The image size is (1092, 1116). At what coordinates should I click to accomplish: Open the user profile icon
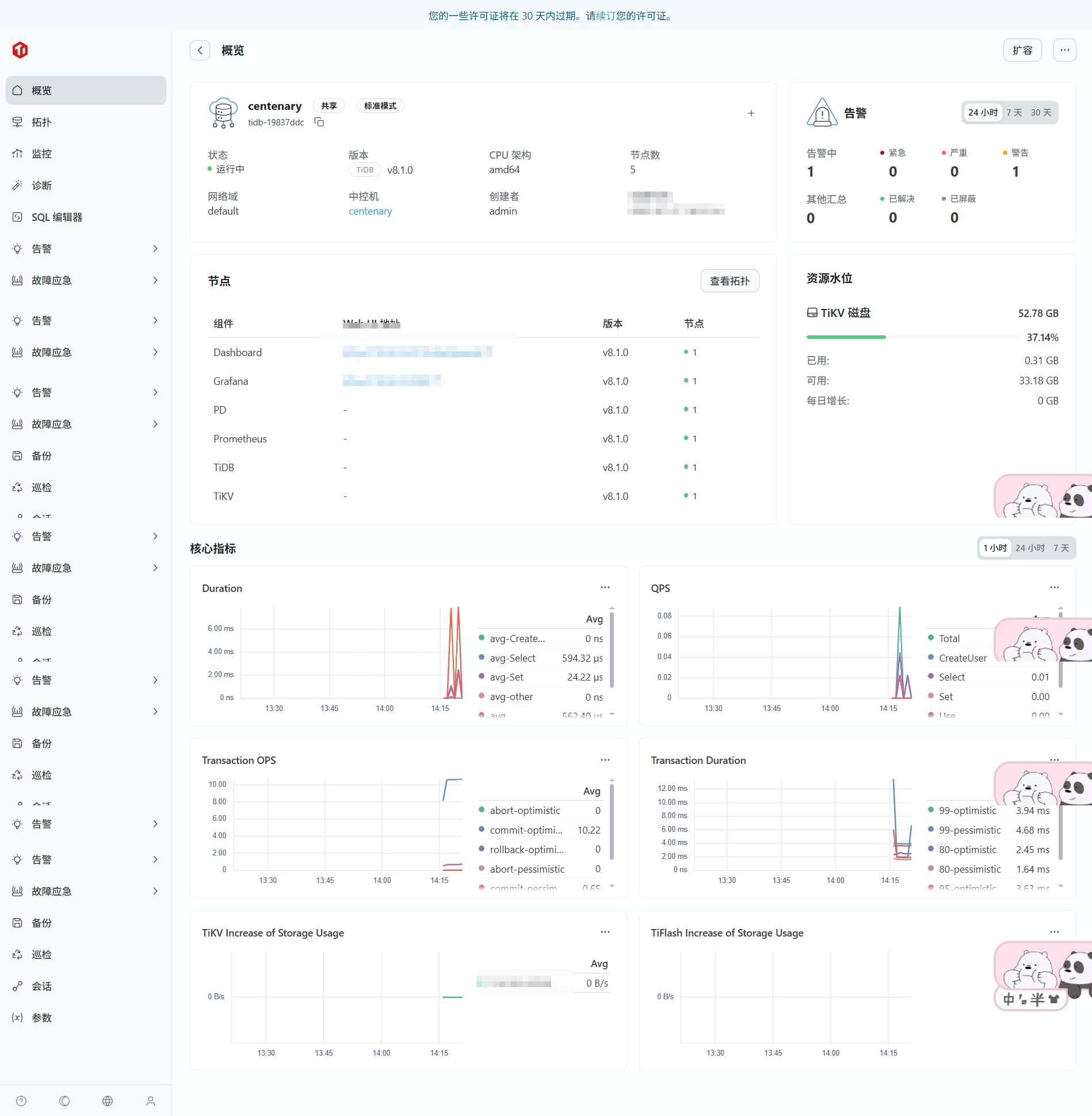point(151,1101)
